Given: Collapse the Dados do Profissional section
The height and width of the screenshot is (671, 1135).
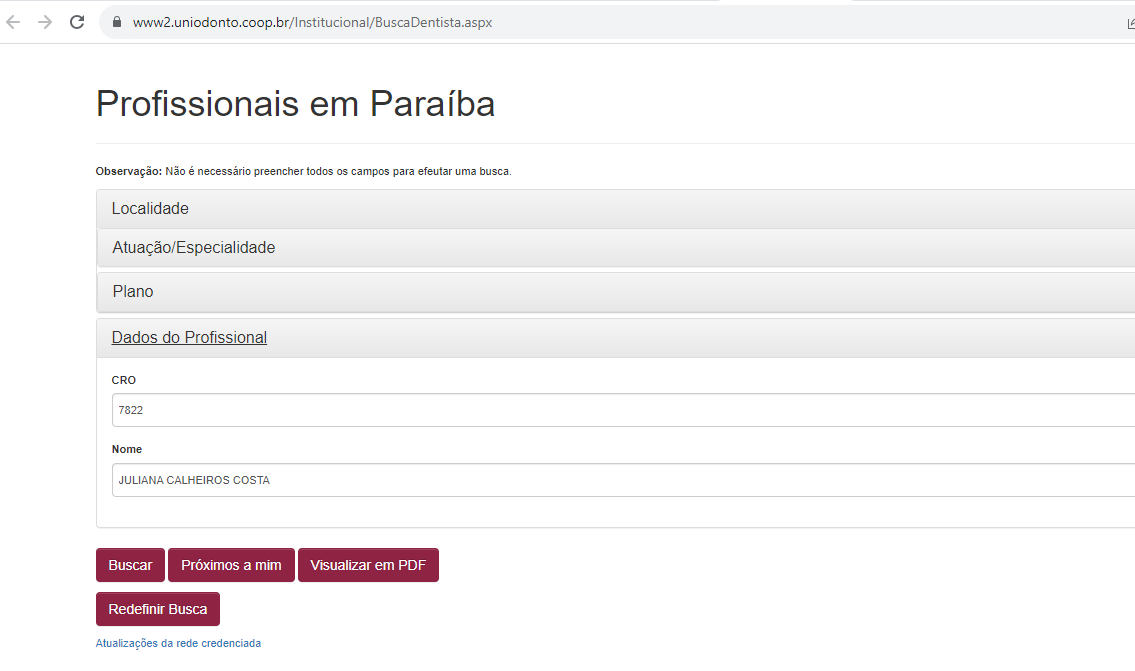Looking at the screenshot, I should pos(189,338).
